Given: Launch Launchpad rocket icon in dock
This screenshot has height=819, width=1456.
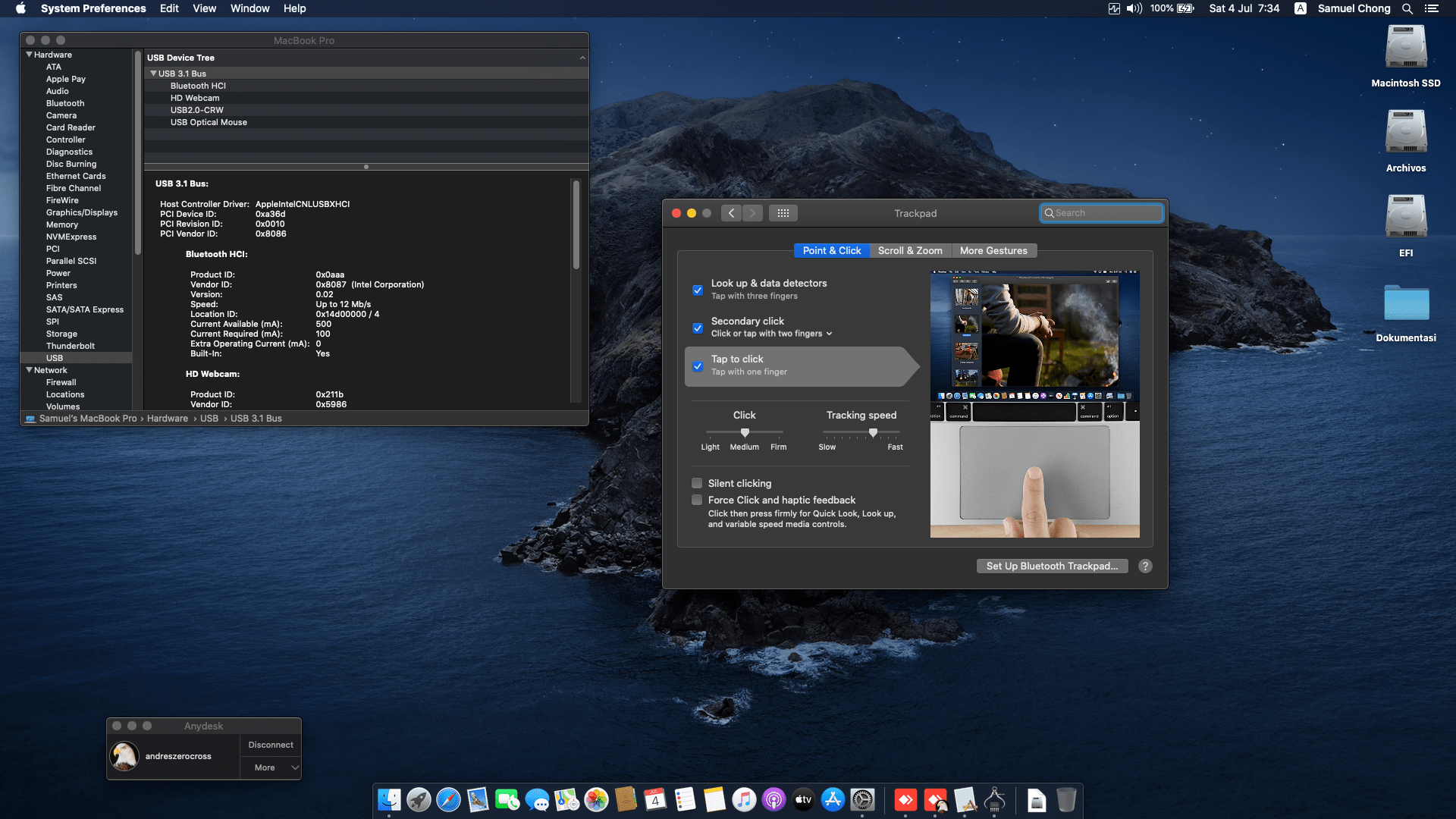Looking at the screenshot, I should tap(419, 800).
